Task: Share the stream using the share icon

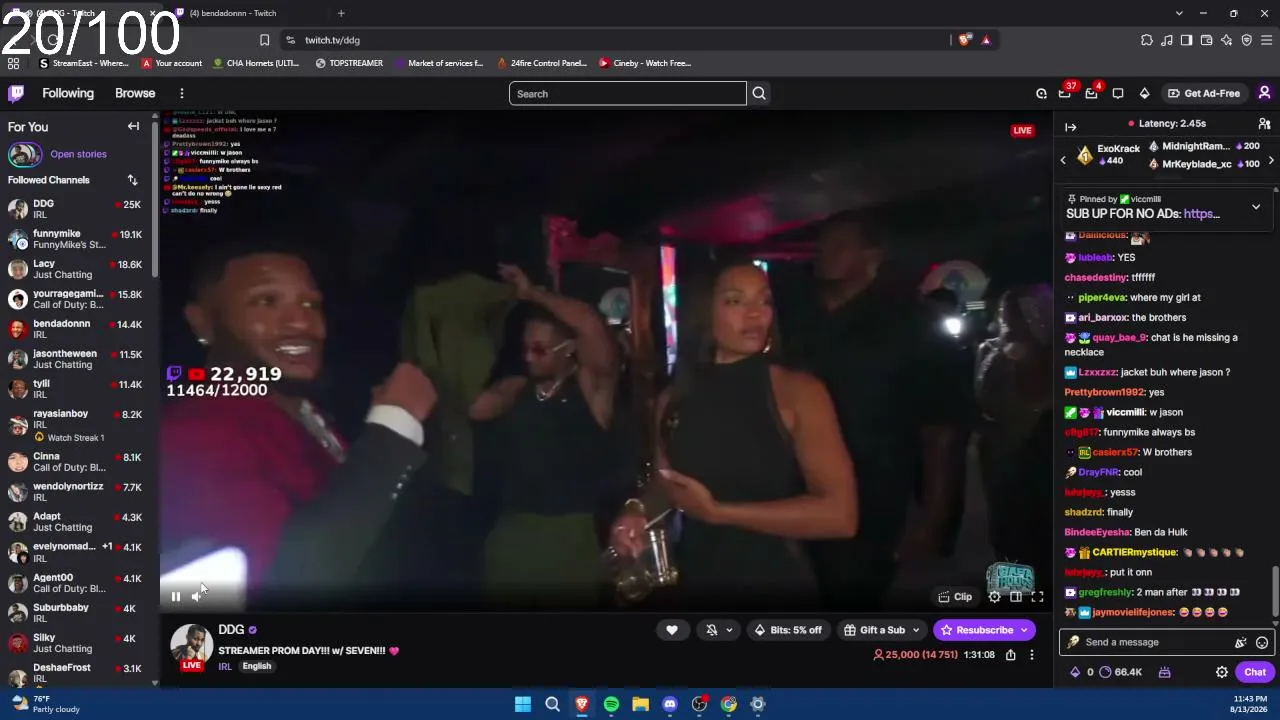Action: coord(1011,655)
